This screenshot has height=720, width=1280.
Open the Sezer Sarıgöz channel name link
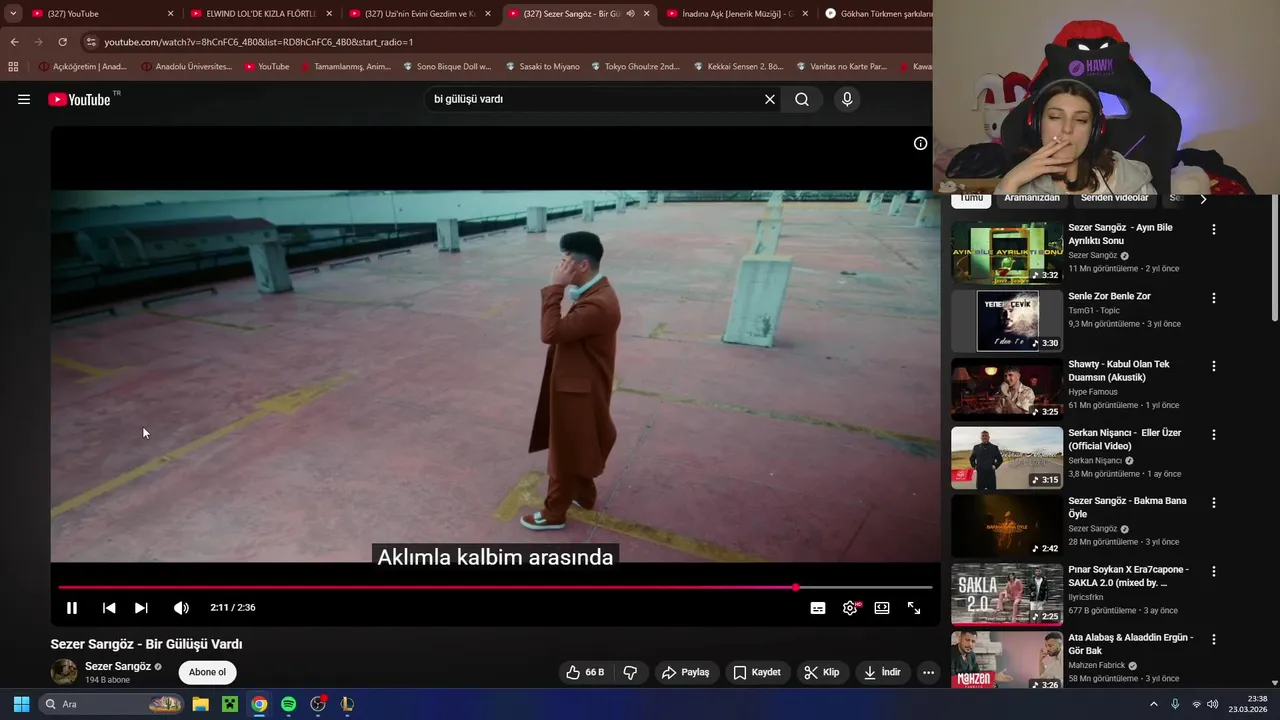point(118,666)
